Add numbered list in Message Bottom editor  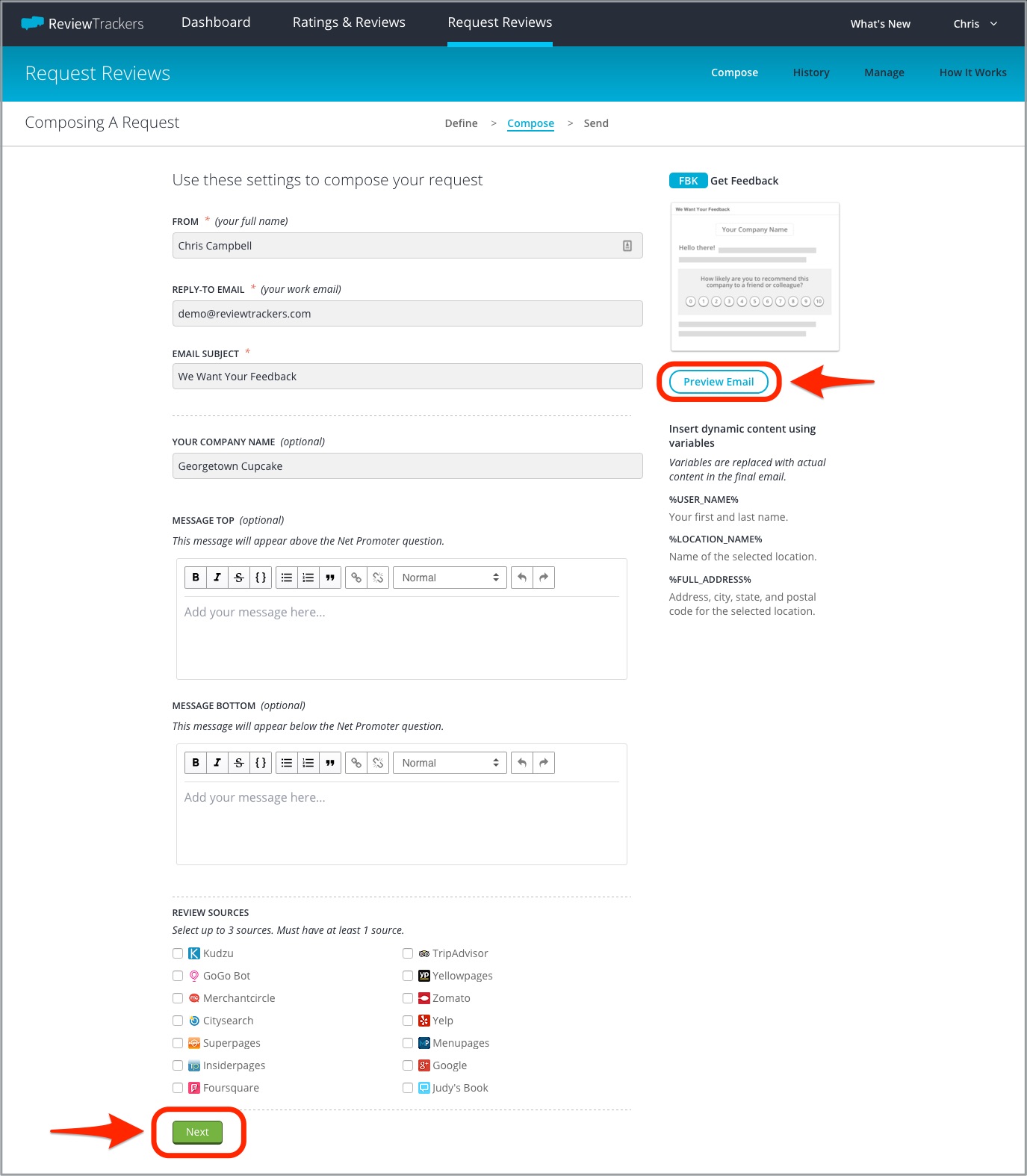click(308, 763)
